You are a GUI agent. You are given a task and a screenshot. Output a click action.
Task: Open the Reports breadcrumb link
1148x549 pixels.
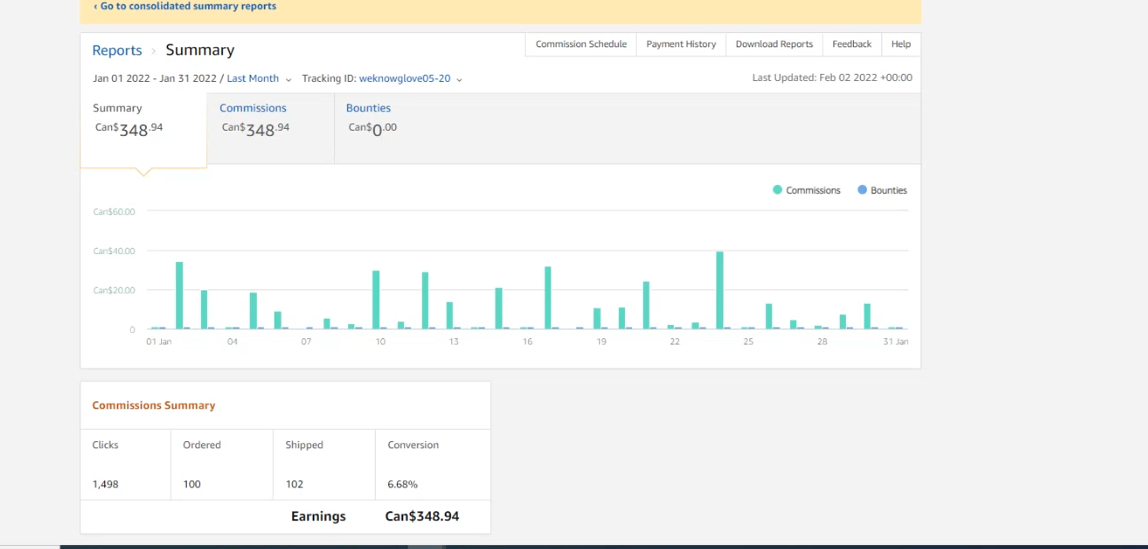(x=117, y=51)
